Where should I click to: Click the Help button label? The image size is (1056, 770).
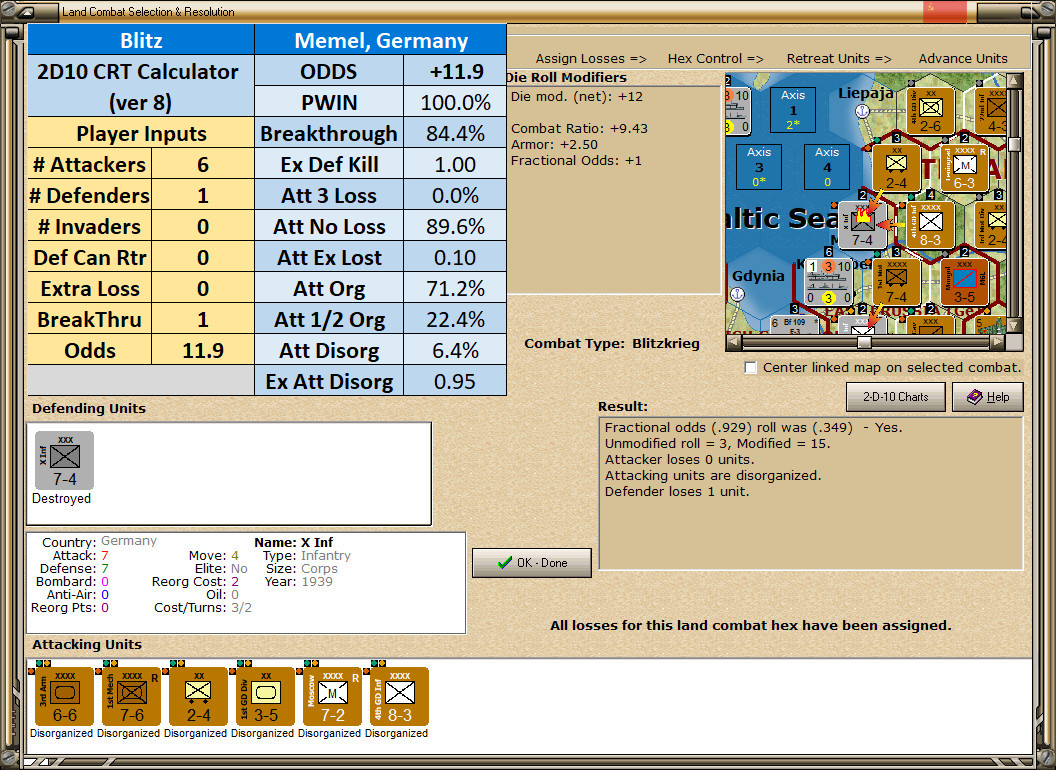click(x=997, y=397)
